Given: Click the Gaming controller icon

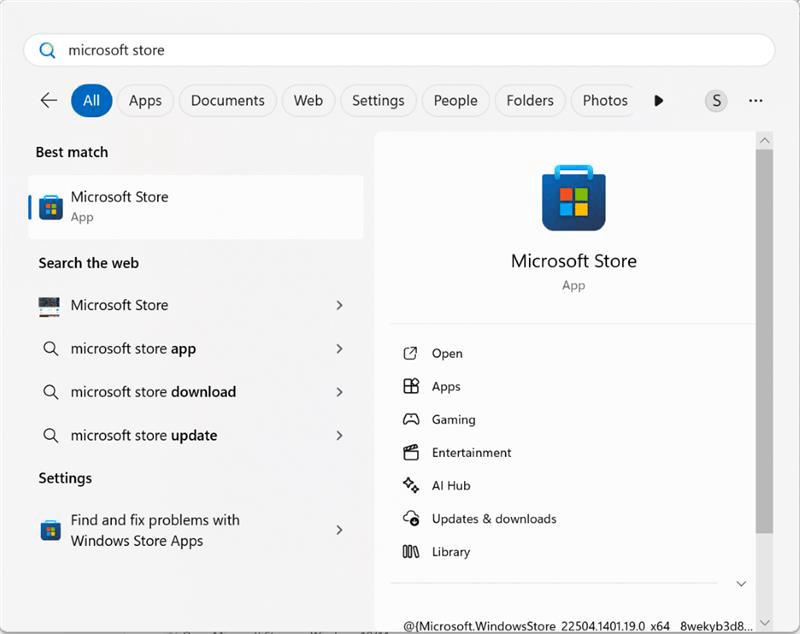Looking at the screenshot, I should [x=411, y=419].
